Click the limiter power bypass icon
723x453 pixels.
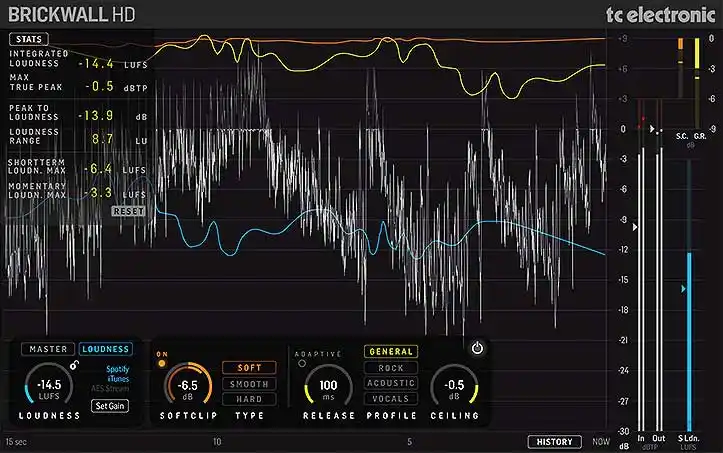point(477,348)
